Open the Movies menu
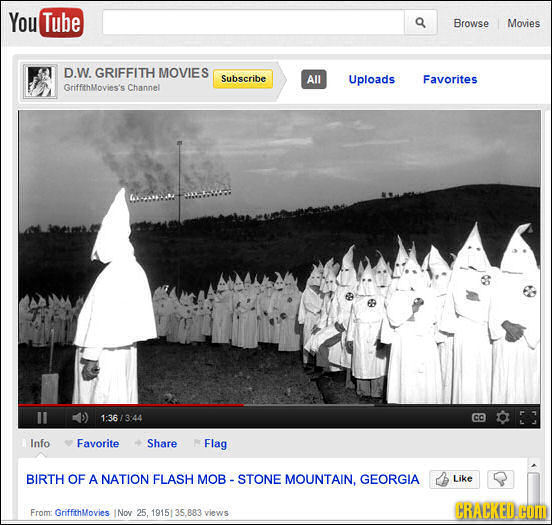Screen dimensions: 552x525 pos(523,23)
